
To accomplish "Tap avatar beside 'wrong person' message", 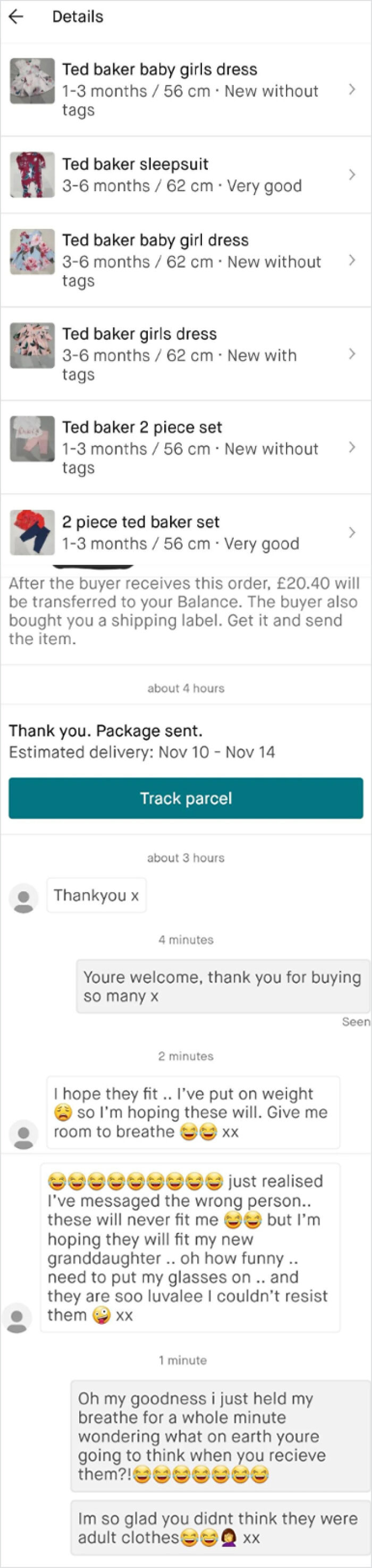I will pos(17,1318).
